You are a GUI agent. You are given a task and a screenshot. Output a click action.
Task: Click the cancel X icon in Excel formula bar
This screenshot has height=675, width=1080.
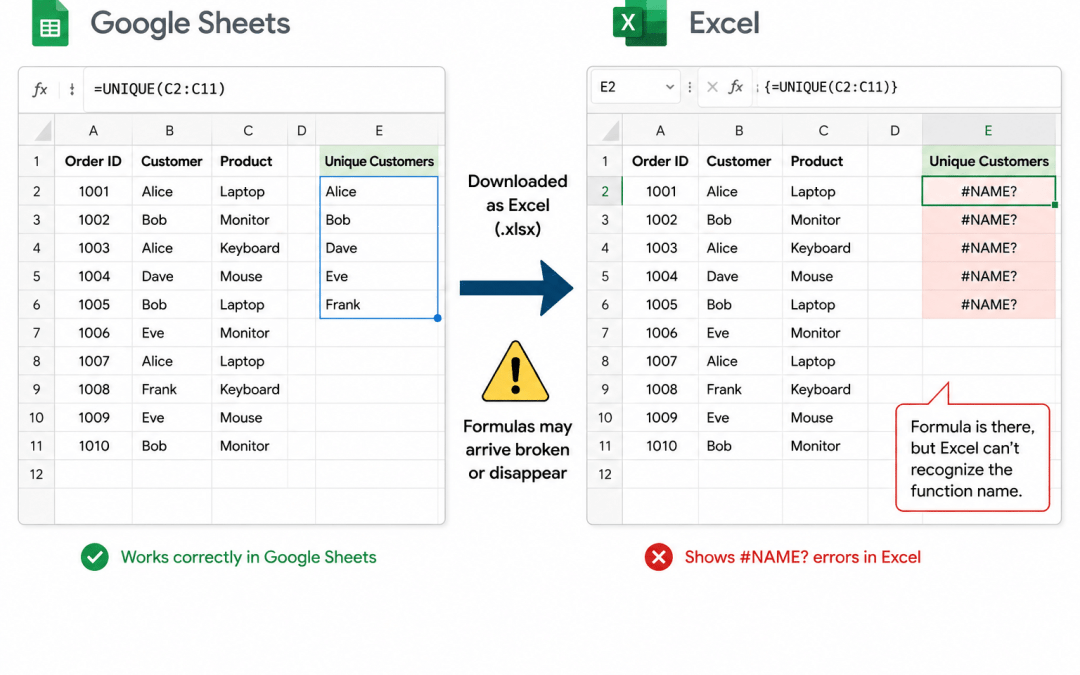point(712,87)
